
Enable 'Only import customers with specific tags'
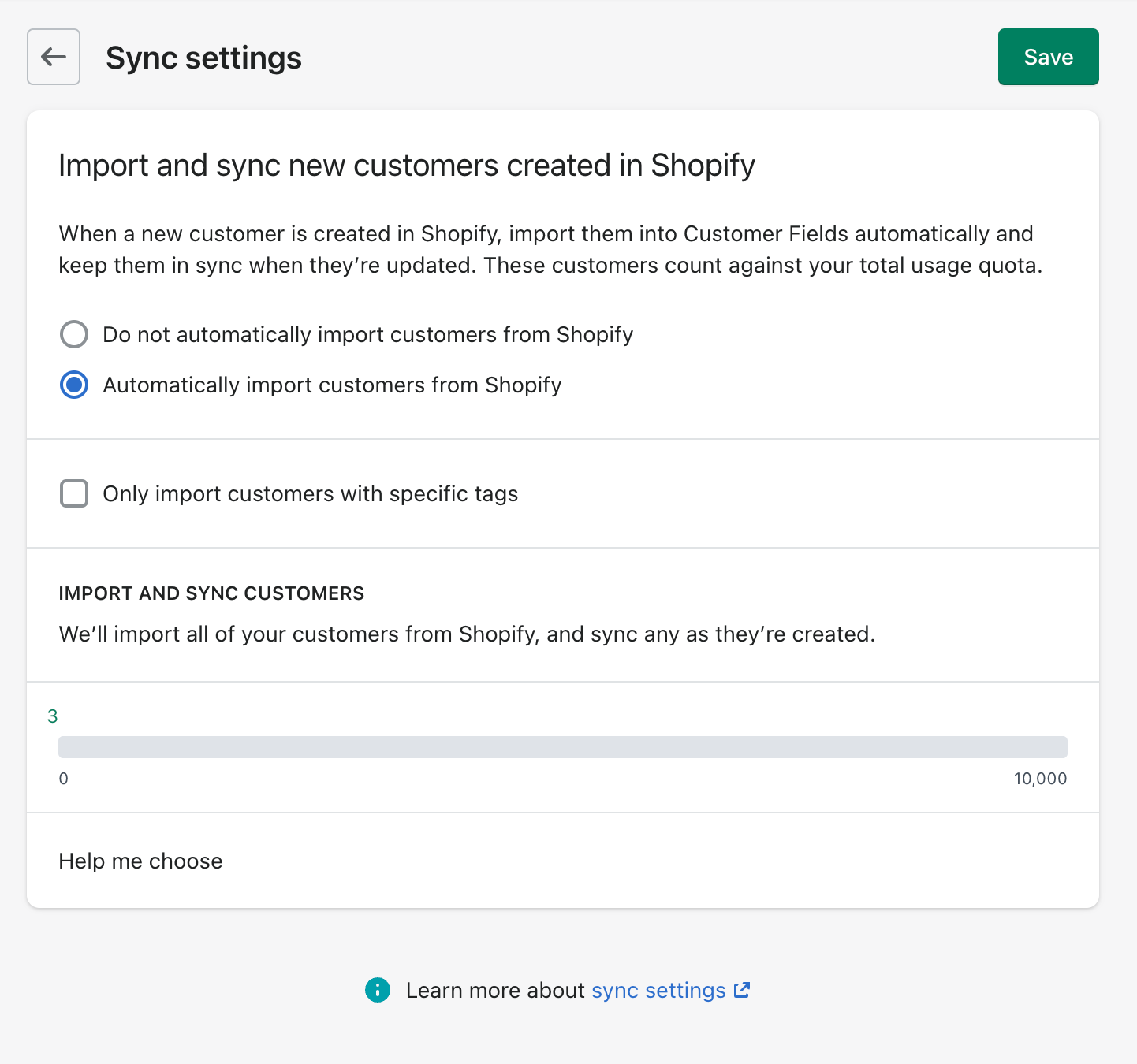pos(74,493)
